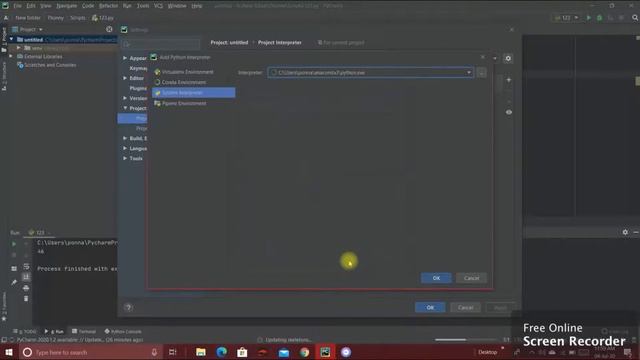Open File Explorer from the taskbar
Viewport: 640px width, 360px height.
(x=200, y=352)
